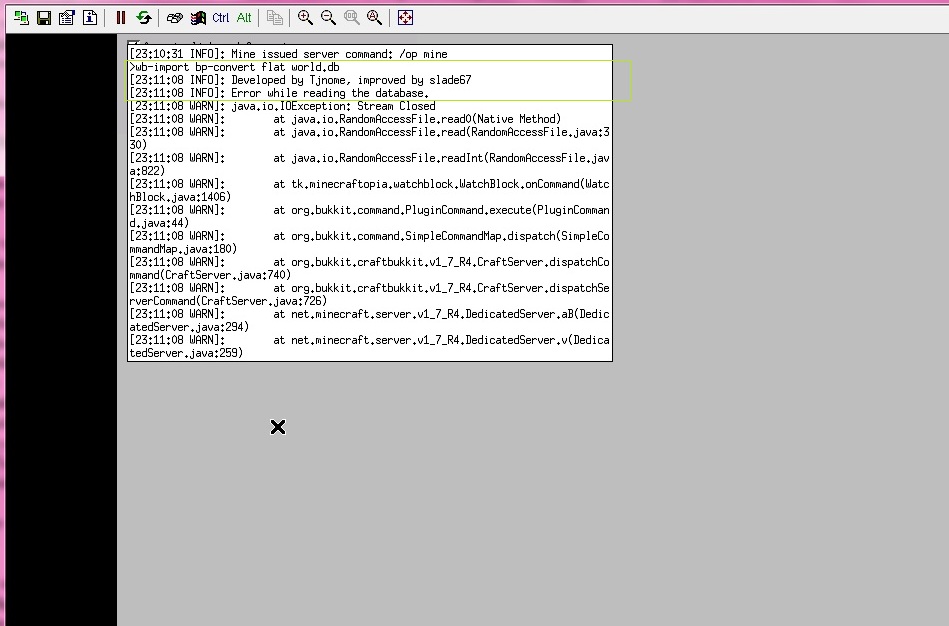Viewport: 949px width, 626px height.
Task: Click the 'CraftServer.dispatchCommand' stack trace line
Action: (x=369, y=268)
